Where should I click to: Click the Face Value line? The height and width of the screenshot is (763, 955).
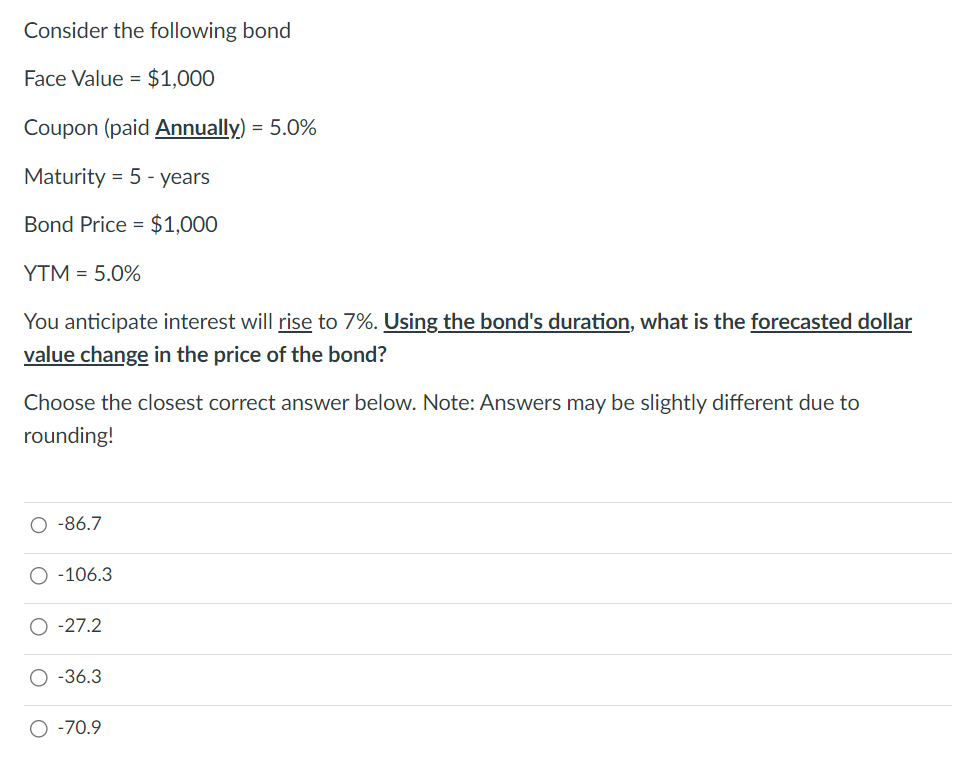click(119, 78)
